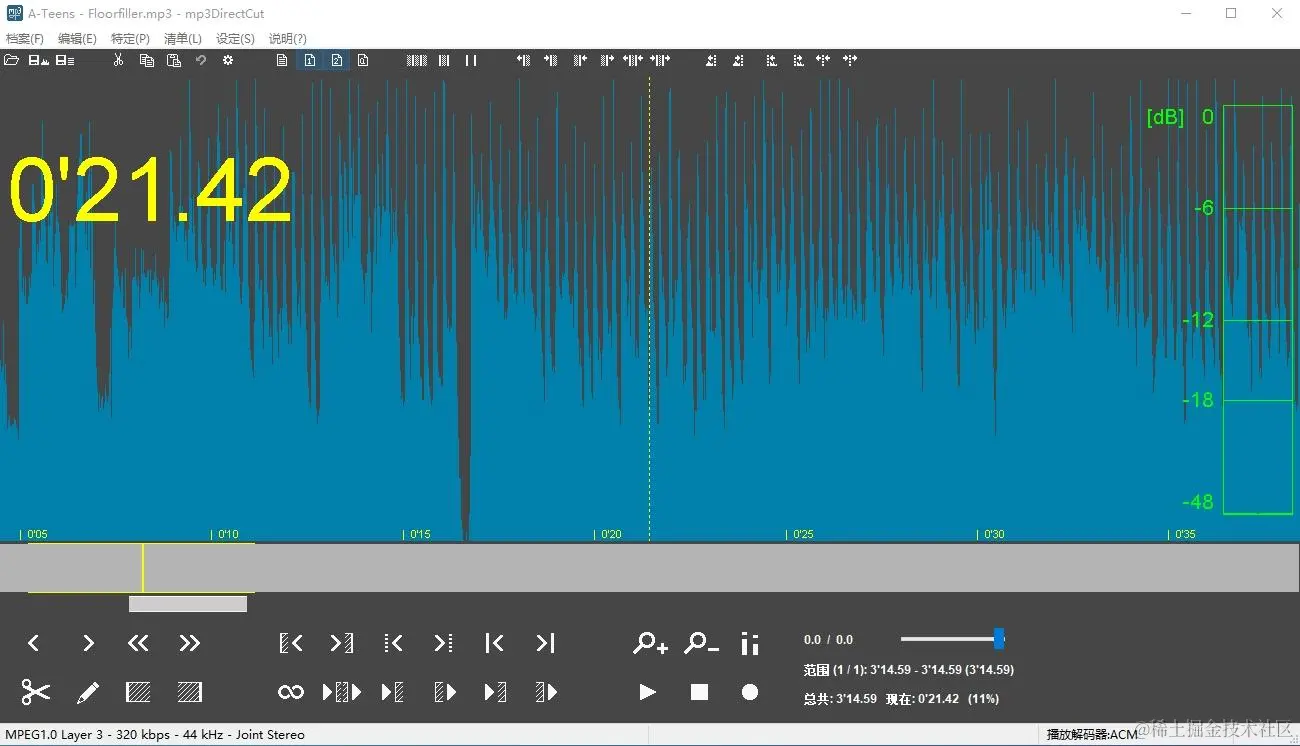Screen dimensions: 1300x746
Task: Click the 0.0 / 0.0 level readout
Action: tap(829, 640)
